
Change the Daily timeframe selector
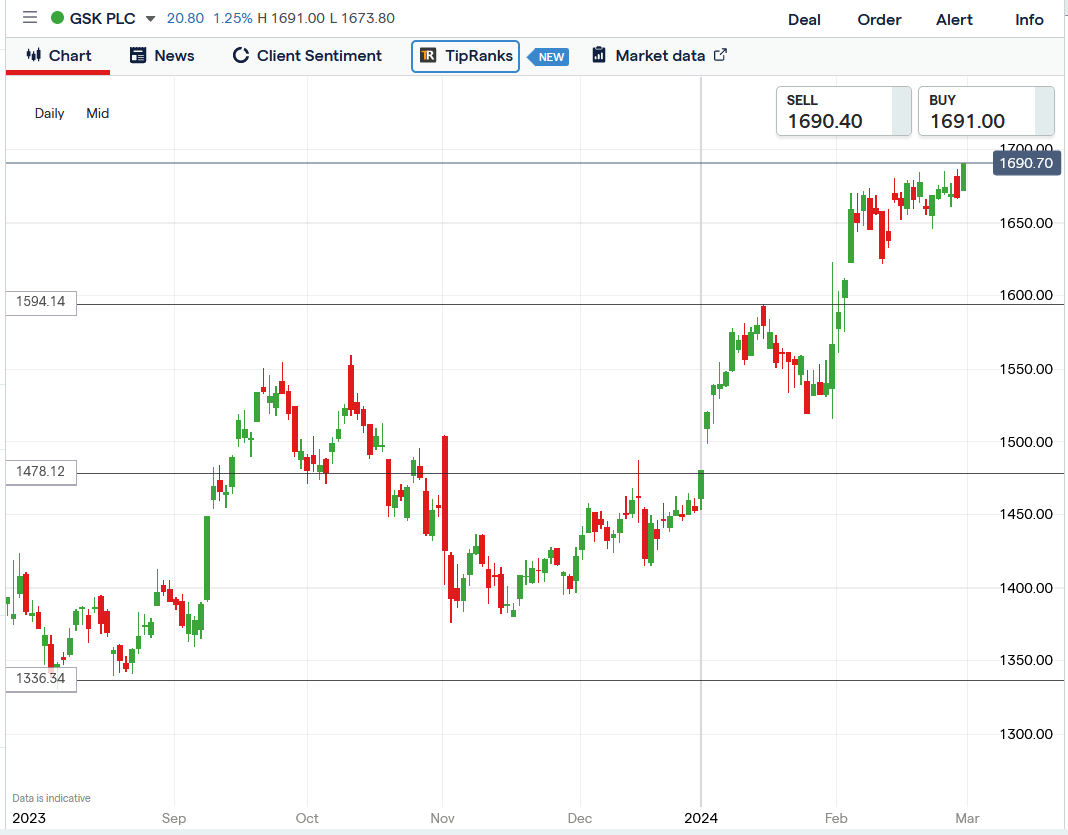point(50,113)
